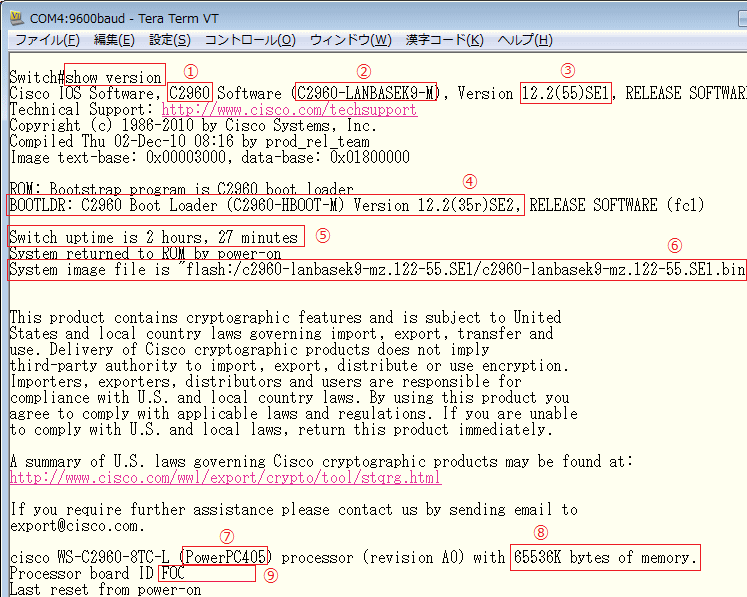
Task: Click the "C2960-LANBASEK9-M" image name text
Action: (365, 93)
